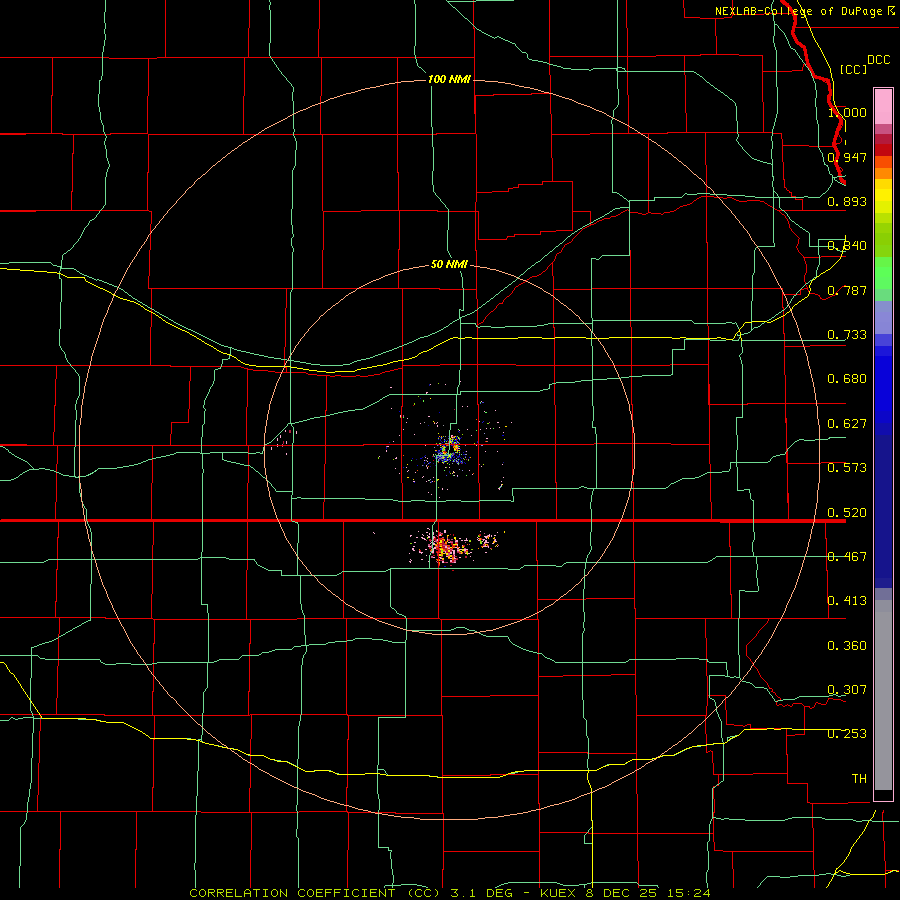The height and width of the screenshot is (900, 900).
Task: Select the 50 NMI range ring label
Action: (x=449, y=264)
